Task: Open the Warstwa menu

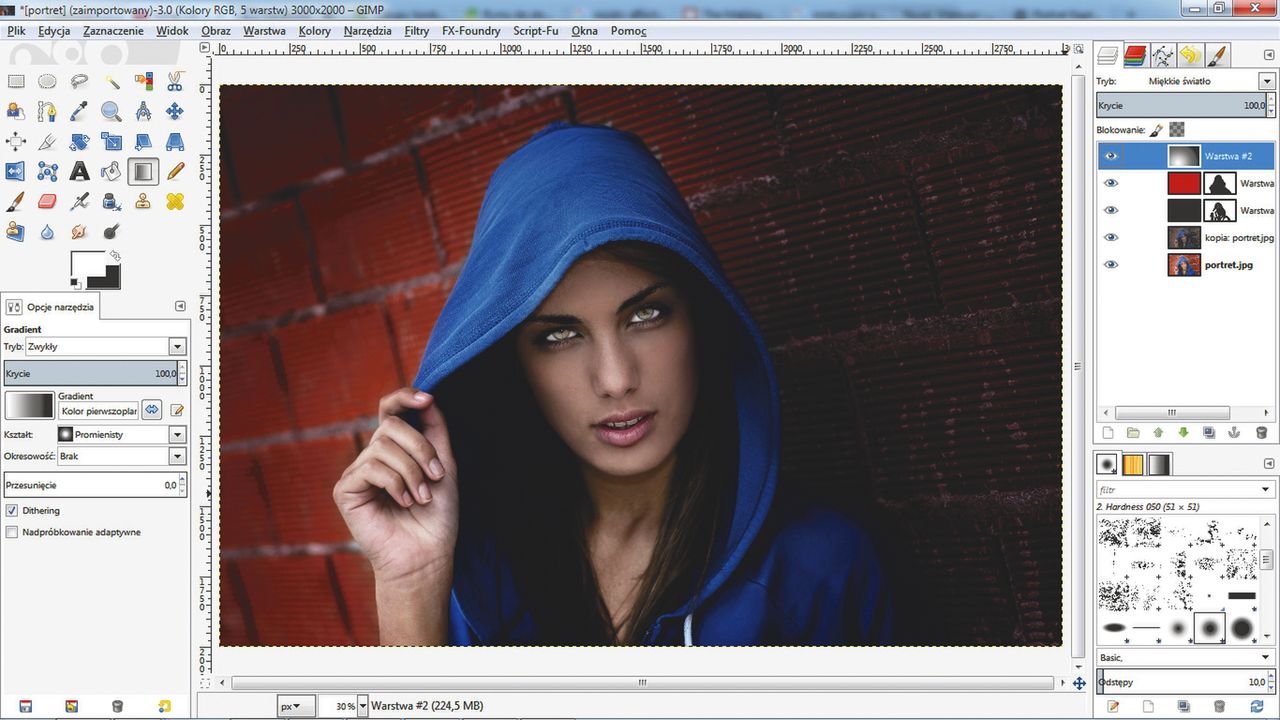Action: point(264,31)
